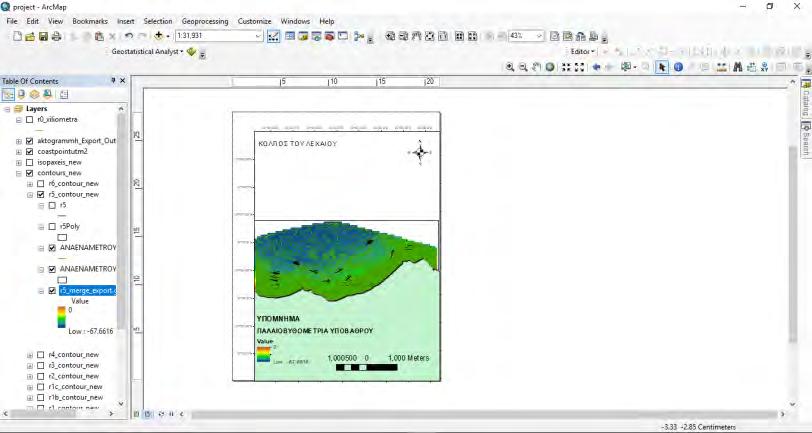Open the map scale 1:31,931 dropdown

(258, 36)
